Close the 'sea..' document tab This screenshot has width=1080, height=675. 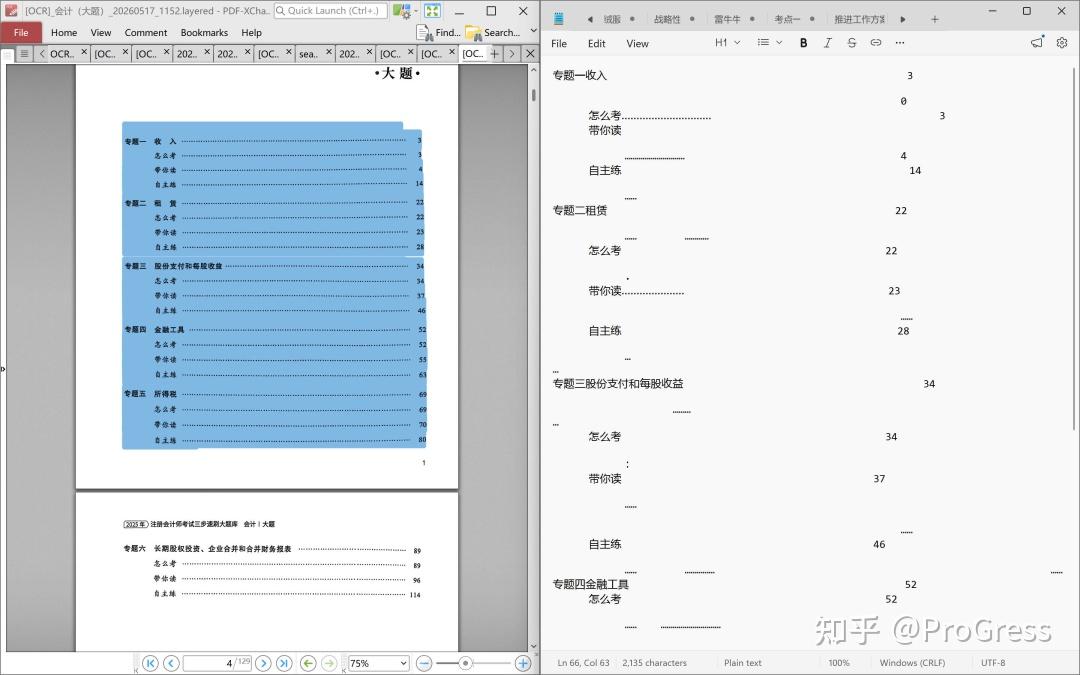coord(329,51)
